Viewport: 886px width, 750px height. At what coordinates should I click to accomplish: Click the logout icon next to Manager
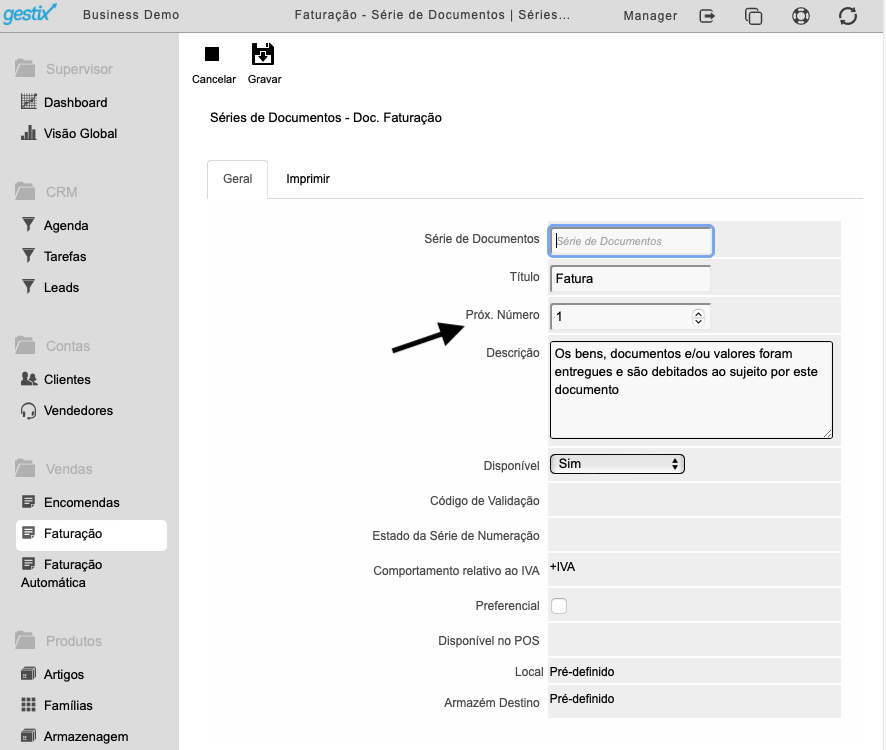pyautogui.click(x=707, y=16)
